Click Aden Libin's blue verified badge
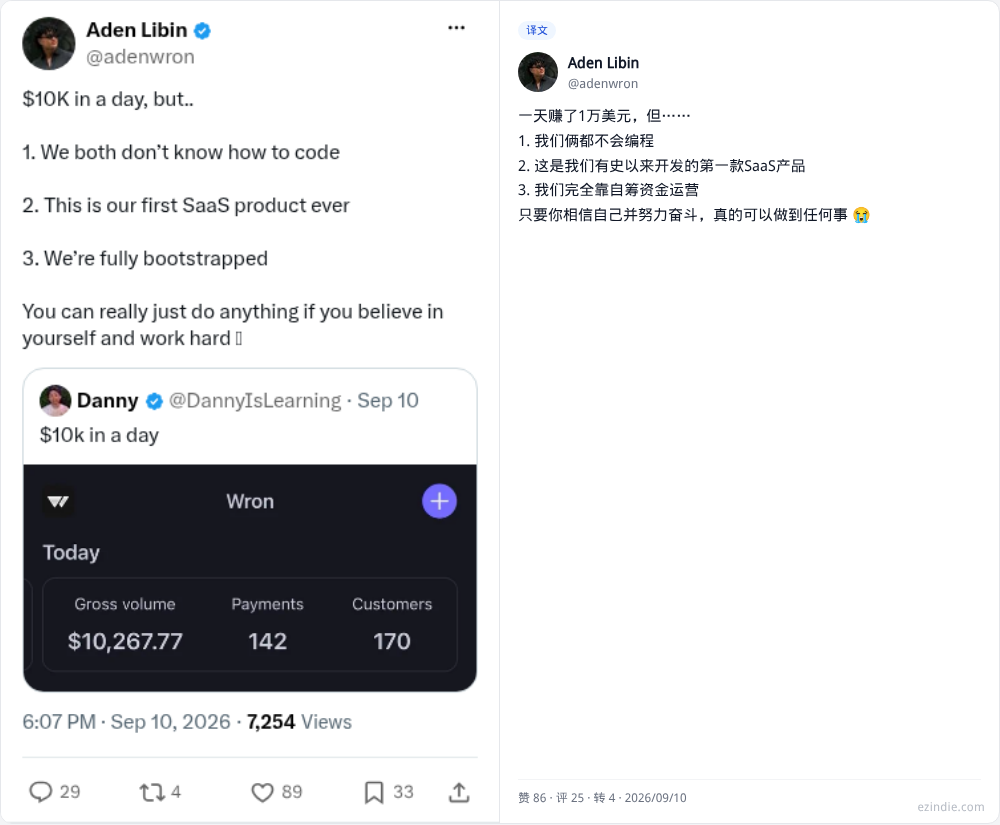The image size is (1000, 825). pos(202,31)
